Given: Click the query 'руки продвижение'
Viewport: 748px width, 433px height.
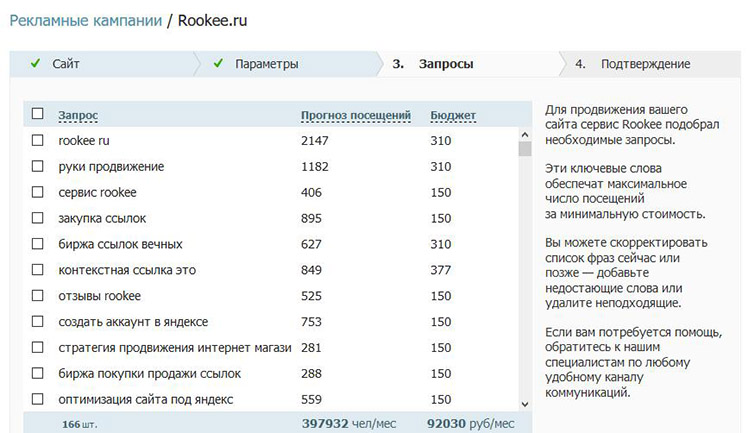Looking at the screenshot, I should 111,166.
